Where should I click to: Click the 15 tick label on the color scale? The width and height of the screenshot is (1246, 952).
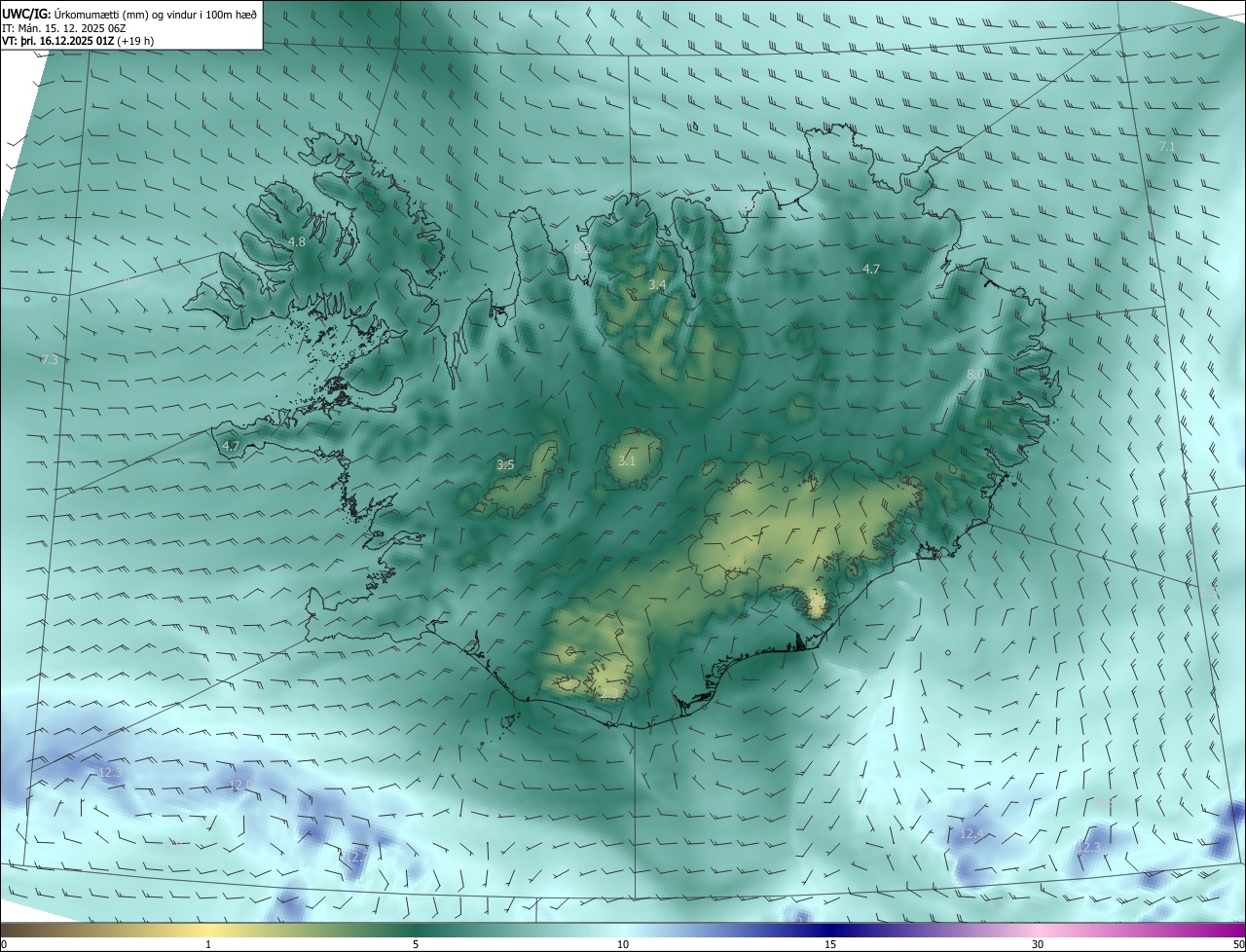click(830, 944)
